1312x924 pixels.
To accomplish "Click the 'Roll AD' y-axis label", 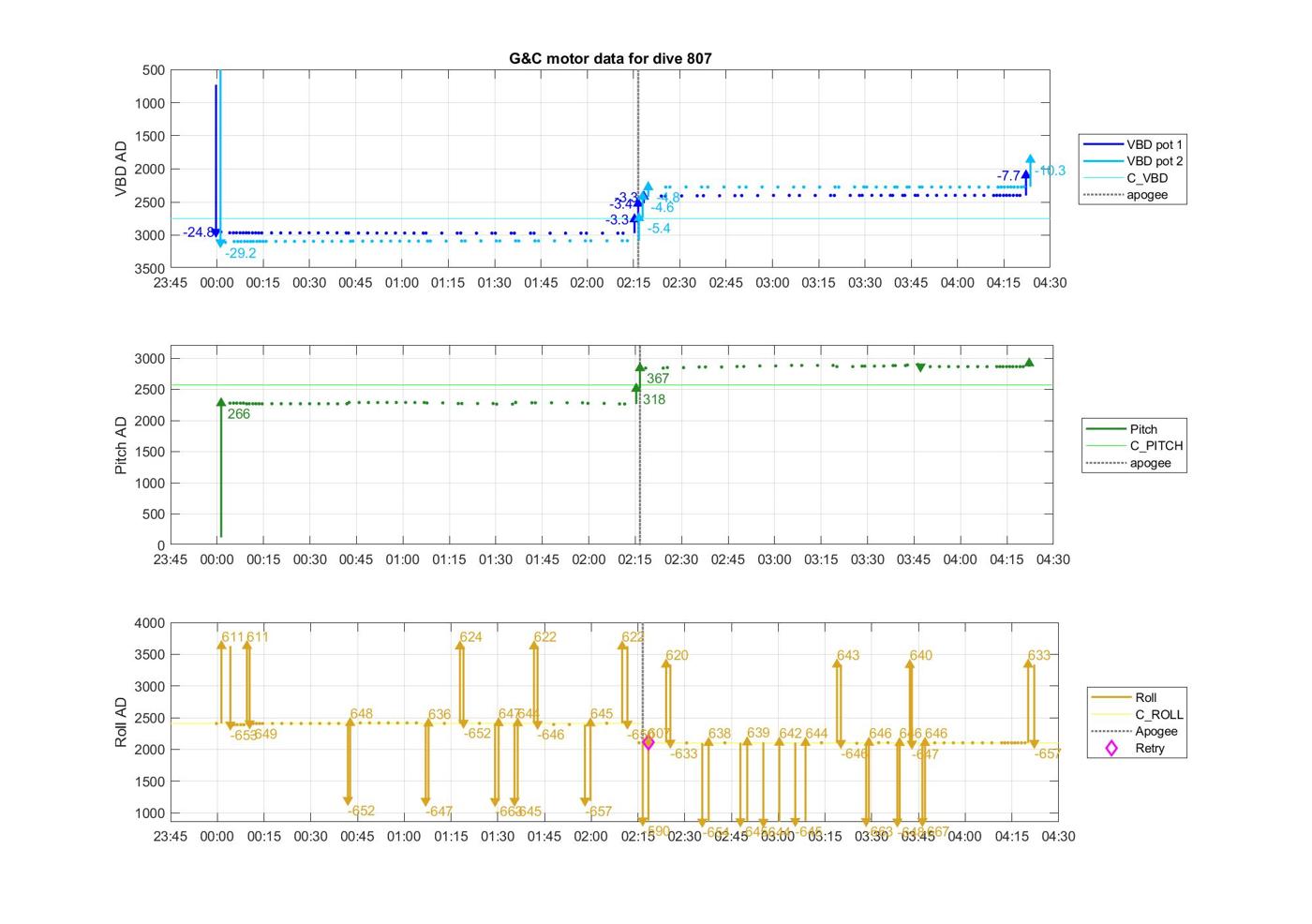I will tap(121, 722).
